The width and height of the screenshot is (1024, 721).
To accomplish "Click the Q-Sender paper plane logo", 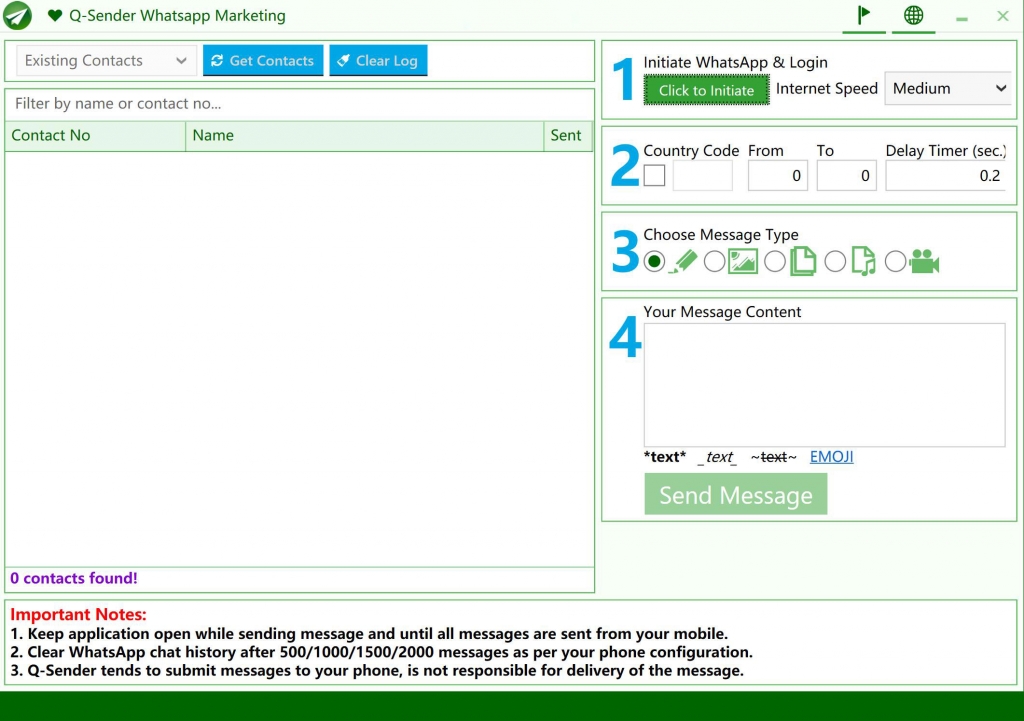I will click(17, 16).
